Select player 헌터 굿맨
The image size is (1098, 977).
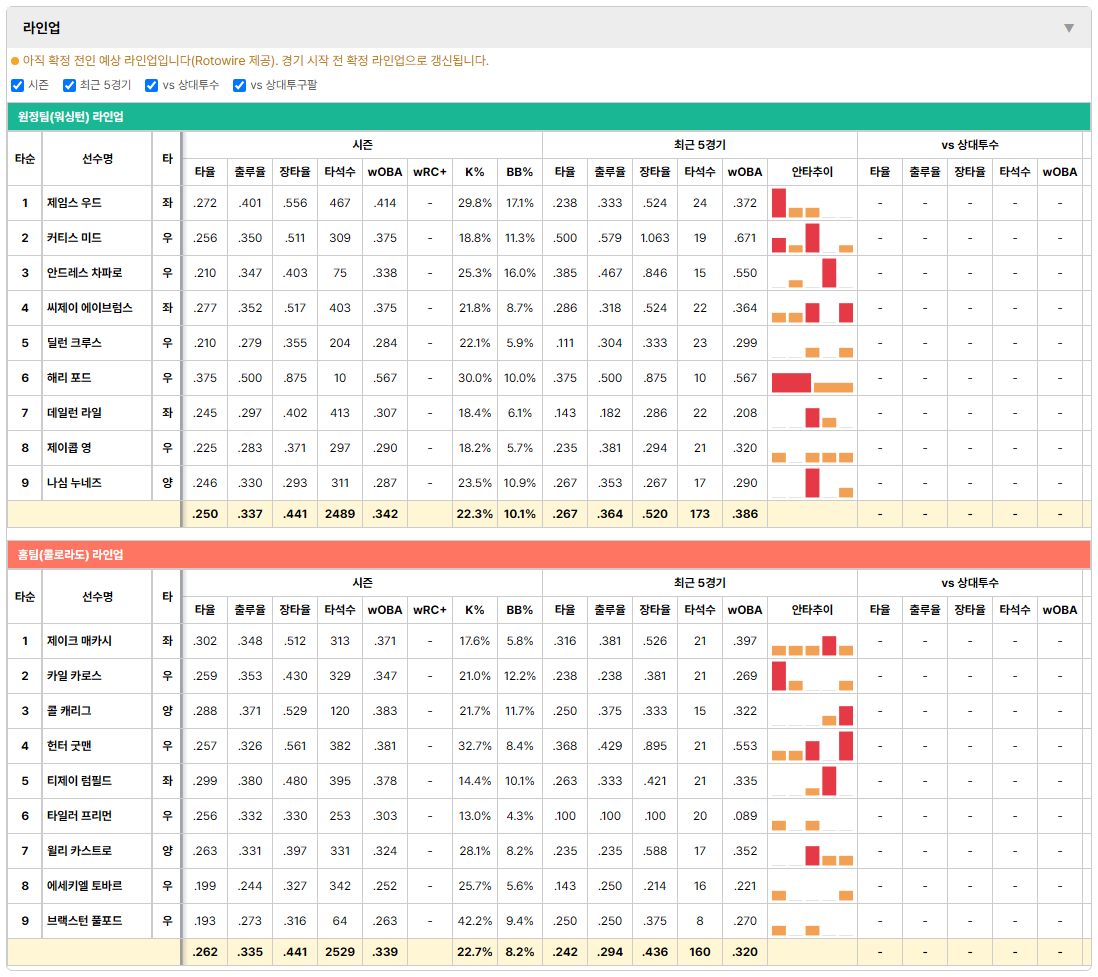click(x=69, y=746)
